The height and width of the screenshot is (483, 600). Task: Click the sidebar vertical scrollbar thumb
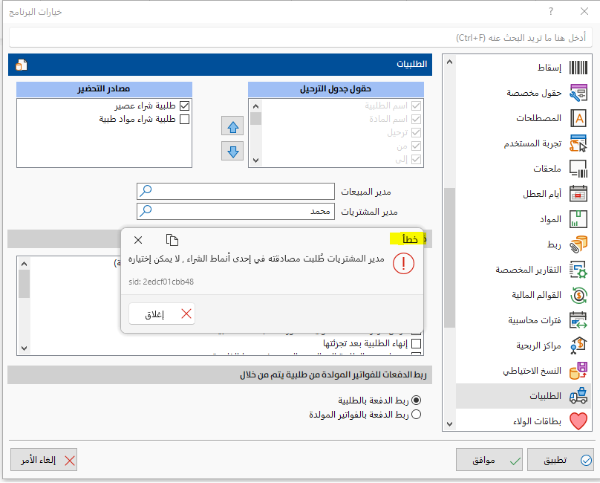click(449, 258)
